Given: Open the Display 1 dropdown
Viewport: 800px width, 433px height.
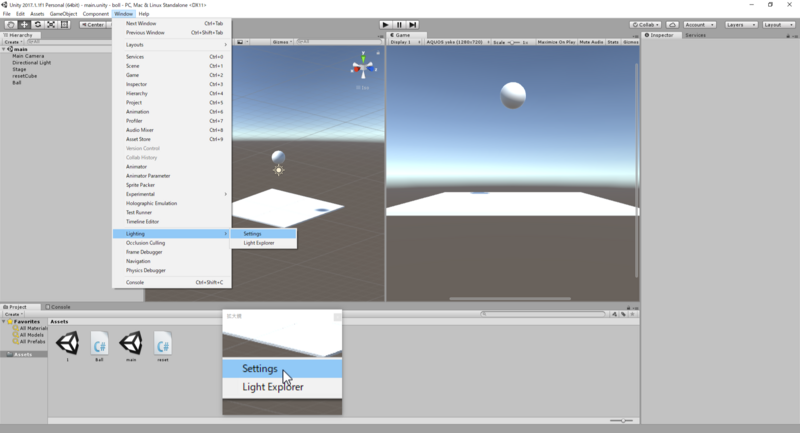Looking at the screenshot, I should pos(405,42).
